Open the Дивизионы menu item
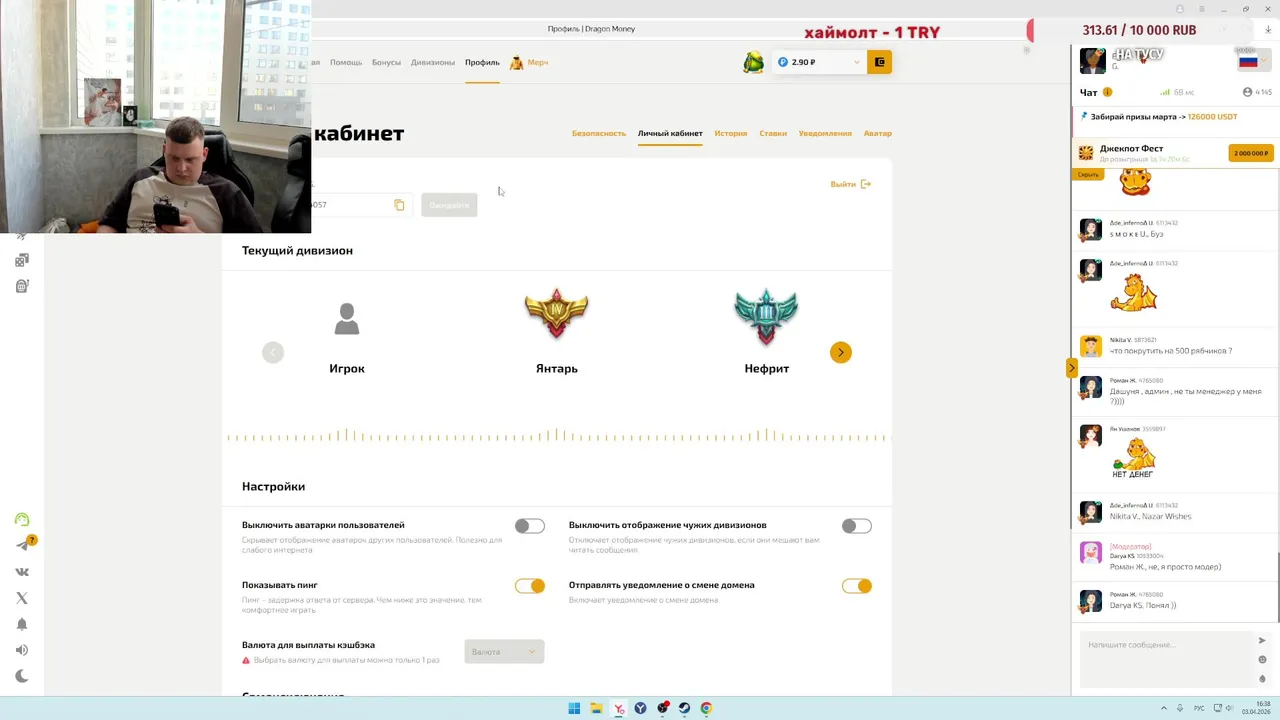1280x720 pixels. point(433,62)
